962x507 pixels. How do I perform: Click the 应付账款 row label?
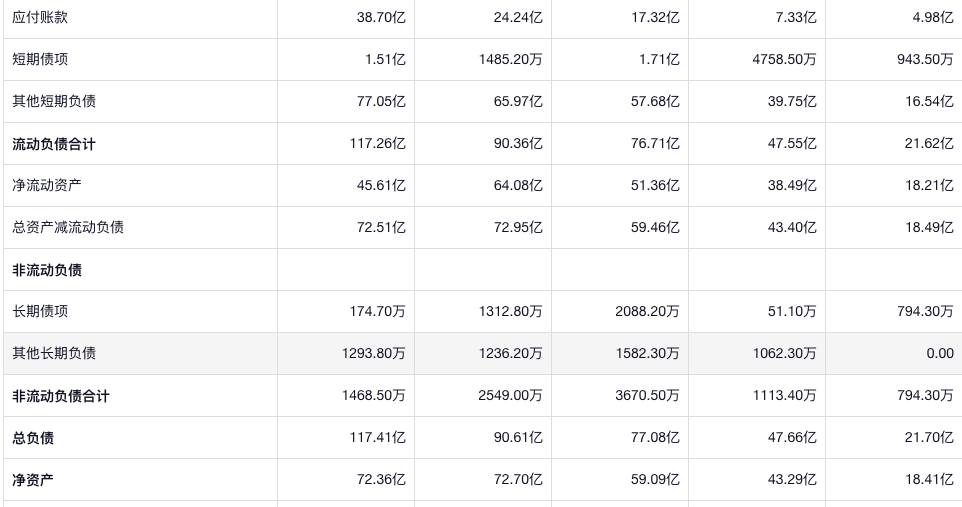coord(40,18)
